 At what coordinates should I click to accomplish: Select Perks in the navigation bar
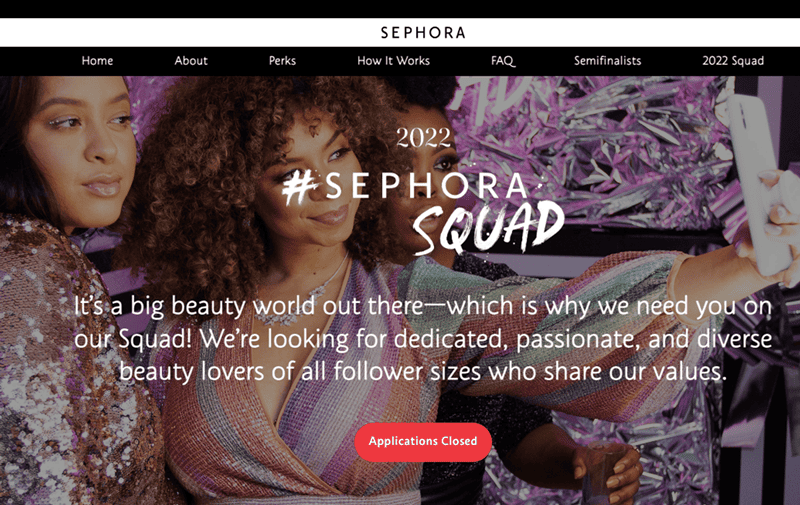282,61
